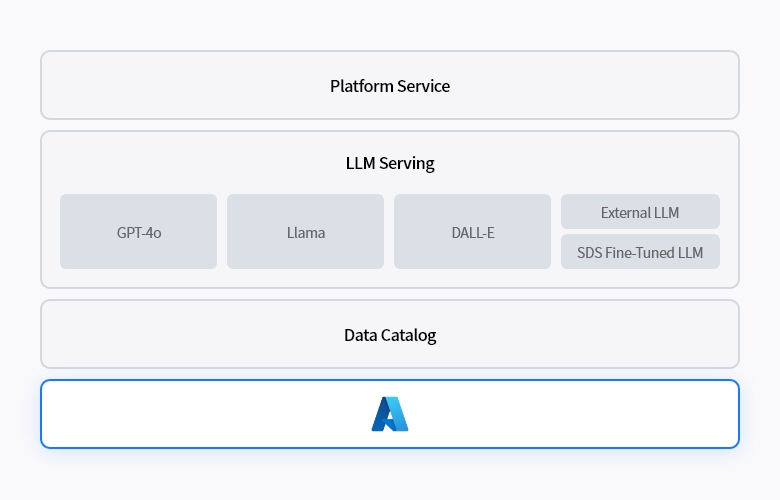780x500 pixels.
Task: Select the GPT-4o model box
Action: (138, 232)
